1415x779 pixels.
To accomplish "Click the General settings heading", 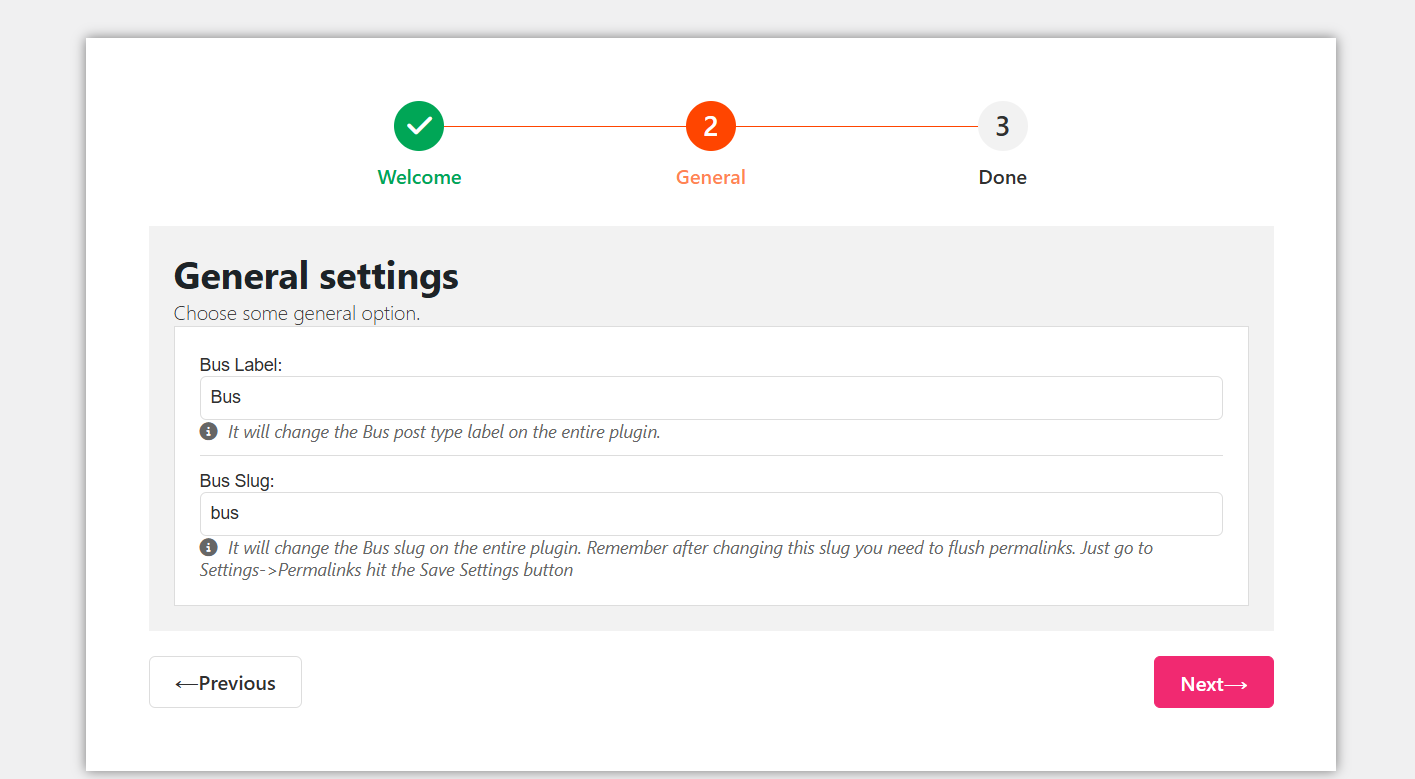I will pos(316,275).
